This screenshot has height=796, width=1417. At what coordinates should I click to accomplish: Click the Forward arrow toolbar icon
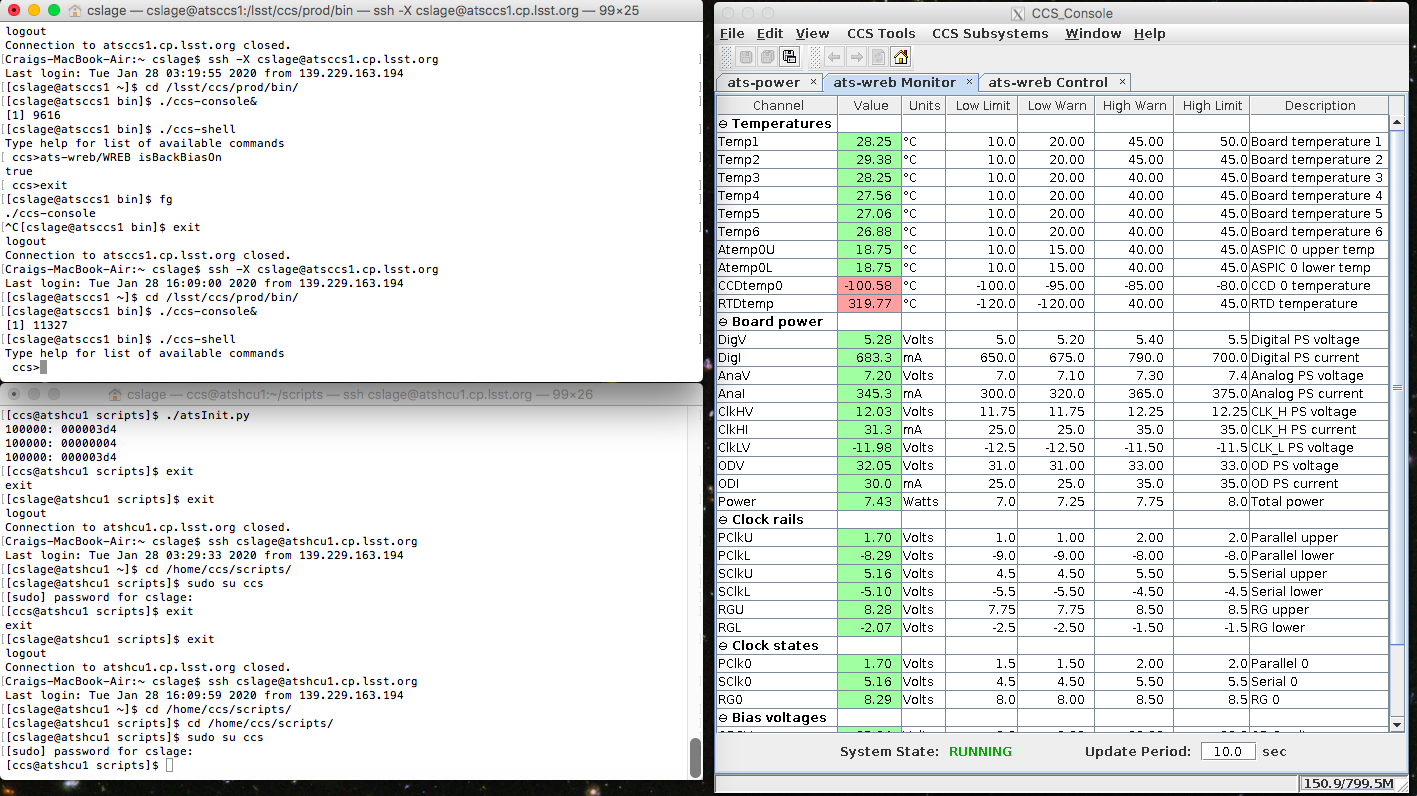856,57
